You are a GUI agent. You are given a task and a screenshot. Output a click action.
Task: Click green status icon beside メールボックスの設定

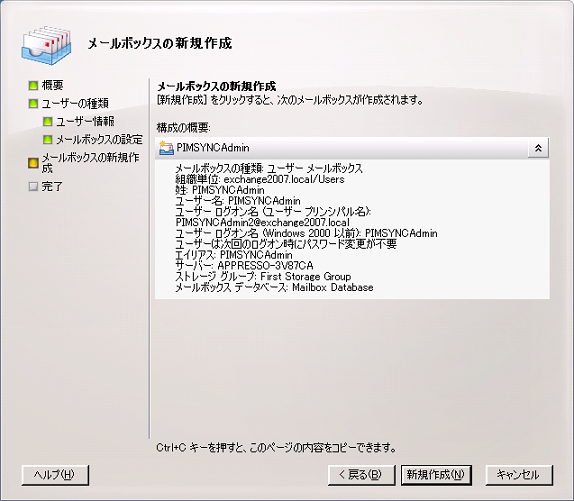pyautogui.click(x=48, y=139)
